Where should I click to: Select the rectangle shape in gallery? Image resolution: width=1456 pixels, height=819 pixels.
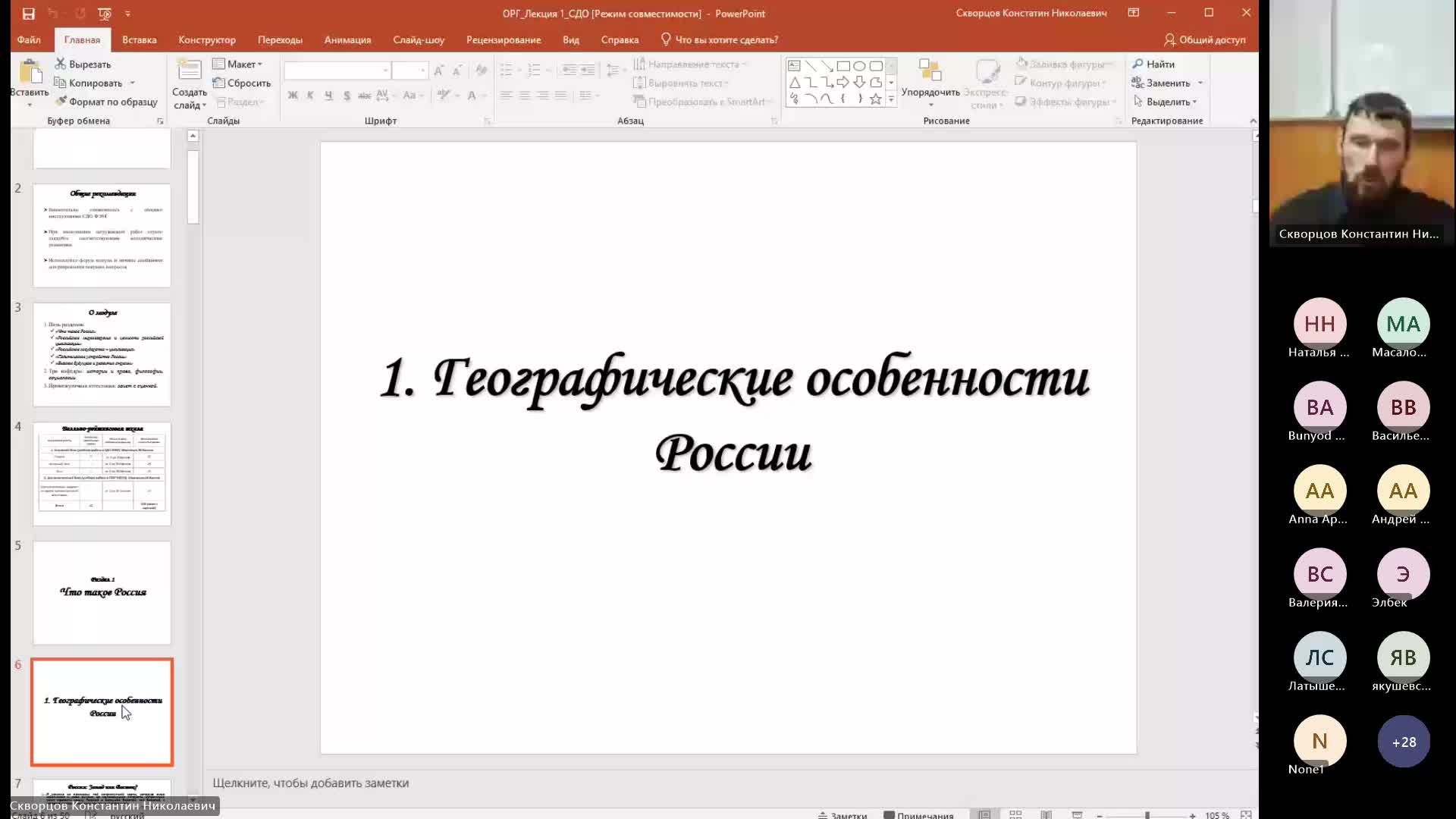843,66
